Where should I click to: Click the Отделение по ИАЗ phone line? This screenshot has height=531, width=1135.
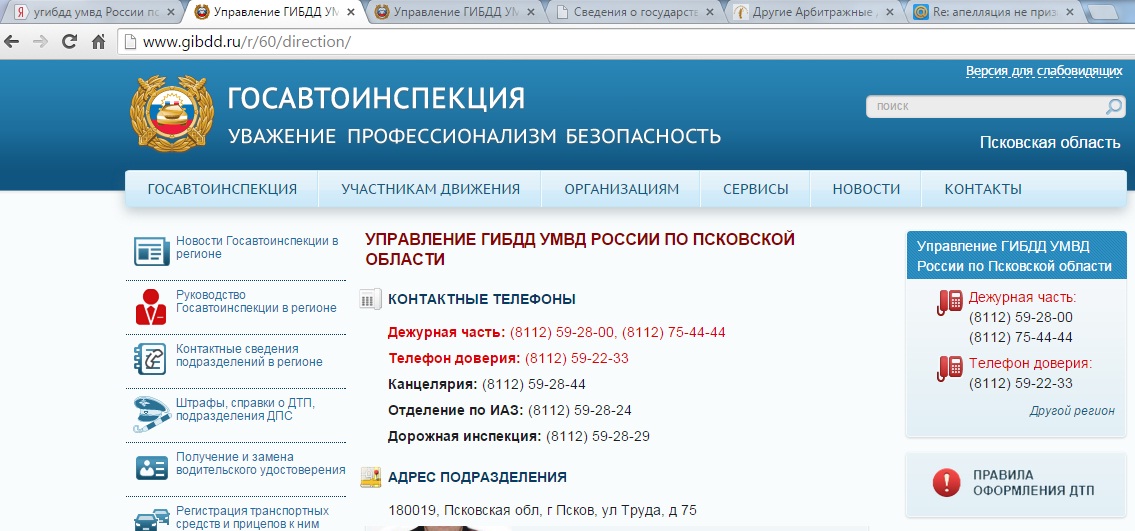coord(510,410)
